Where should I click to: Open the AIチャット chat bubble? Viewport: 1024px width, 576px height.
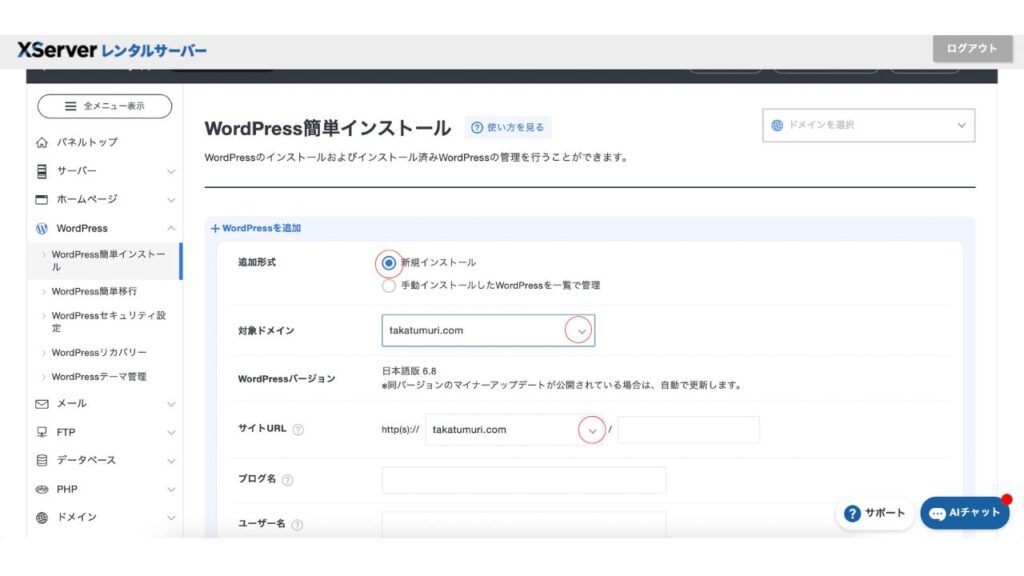pyautogui.click(x=964, y=513)
